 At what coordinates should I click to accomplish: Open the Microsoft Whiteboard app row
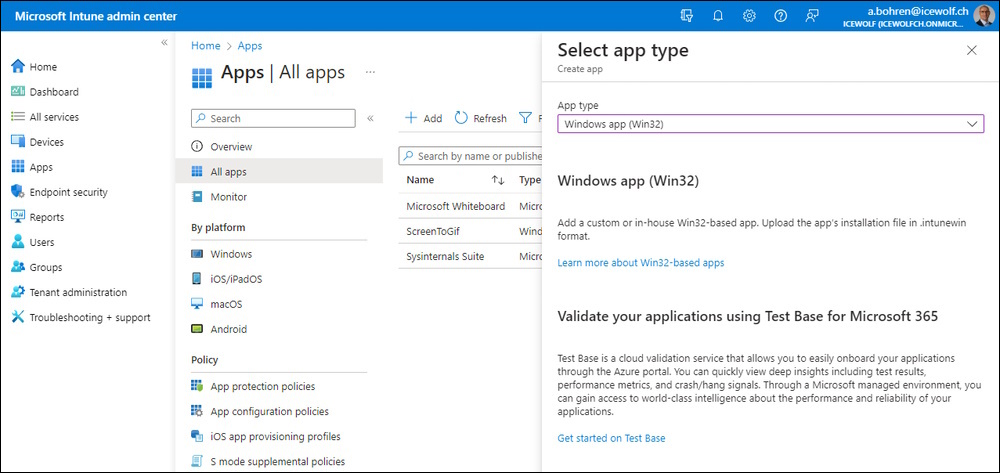470,207
